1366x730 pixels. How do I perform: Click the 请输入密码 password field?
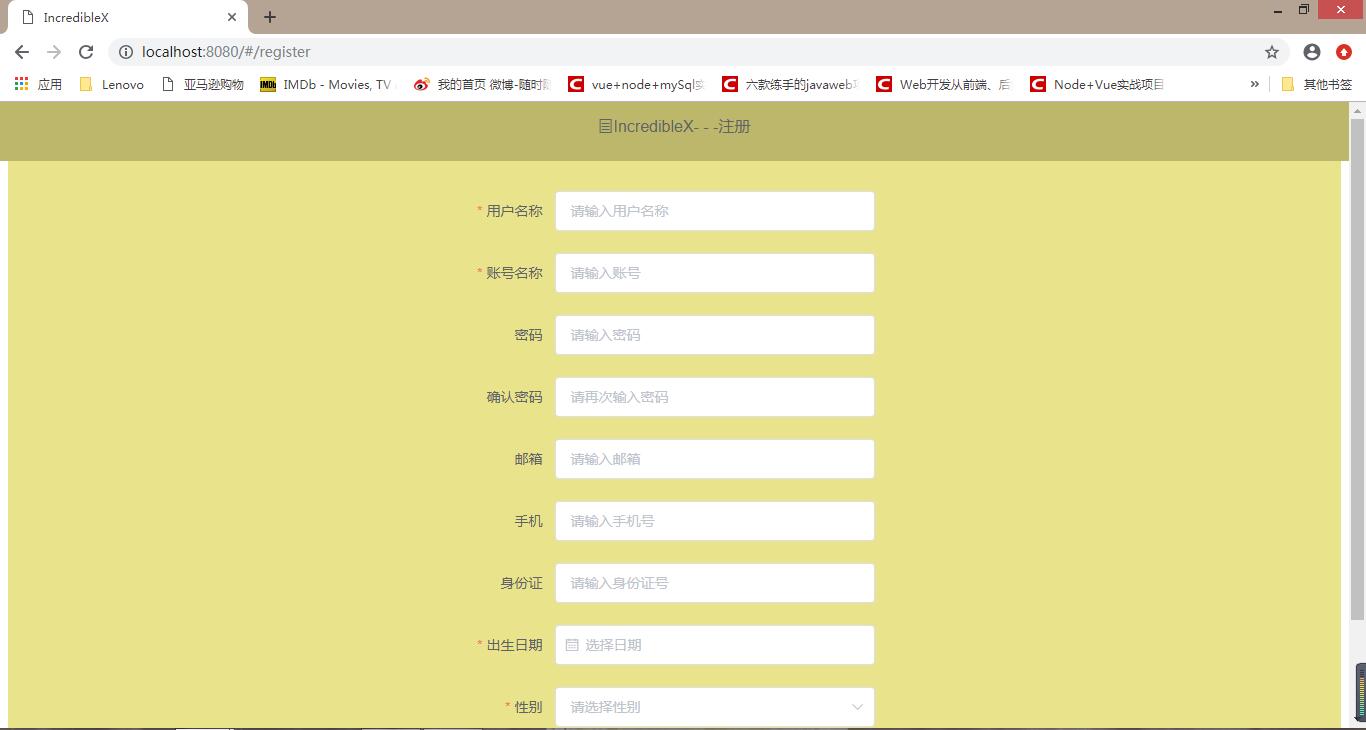tap(715, 335)
